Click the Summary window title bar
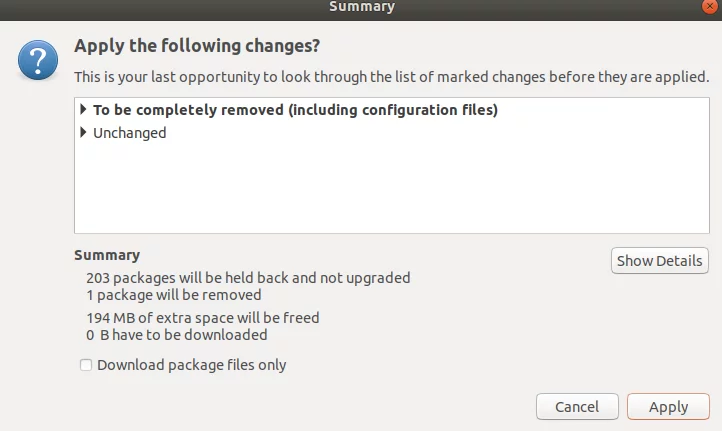Image resolution: width=722 pixels, height=431 pixels. (361, 7)
